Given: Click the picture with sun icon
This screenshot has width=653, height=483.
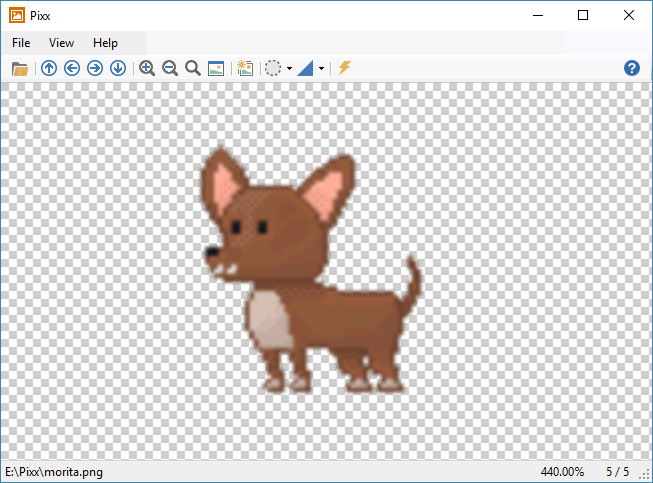Looking at the screenshot, I should point(245,68).
